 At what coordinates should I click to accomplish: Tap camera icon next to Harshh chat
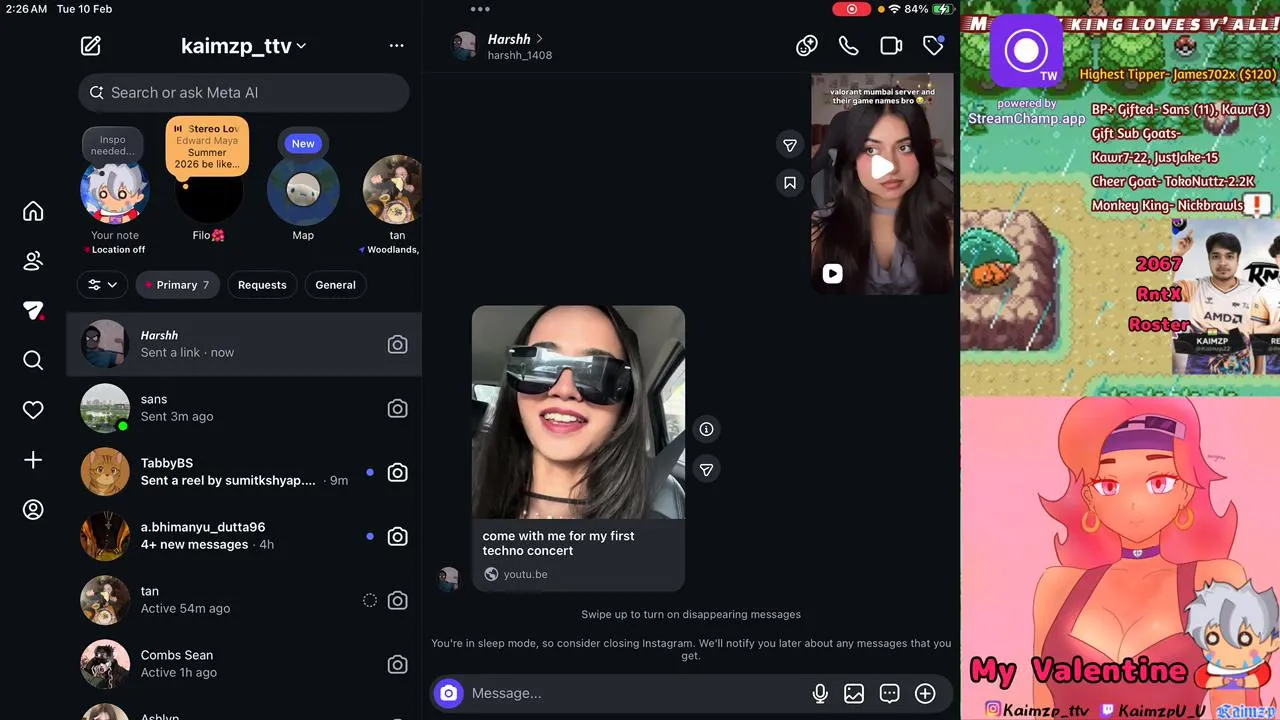coord(397,344)
